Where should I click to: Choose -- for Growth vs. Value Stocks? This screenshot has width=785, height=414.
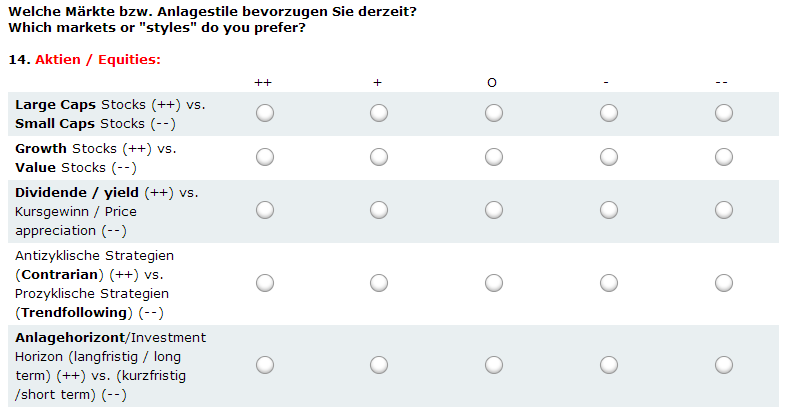pos(724,157)
